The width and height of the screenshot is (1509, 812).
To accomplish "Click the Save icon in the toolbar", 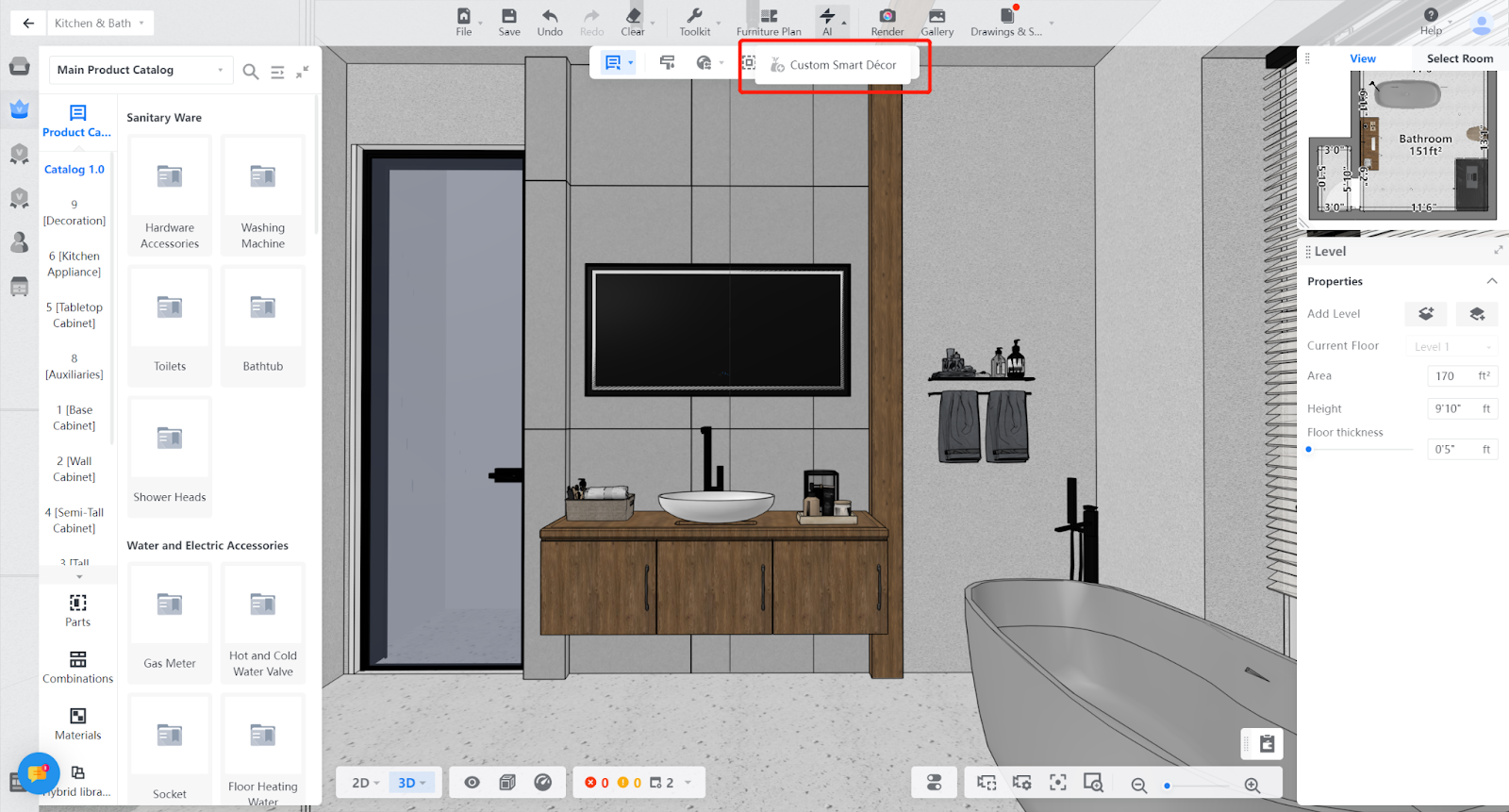I will pos(509,22).
